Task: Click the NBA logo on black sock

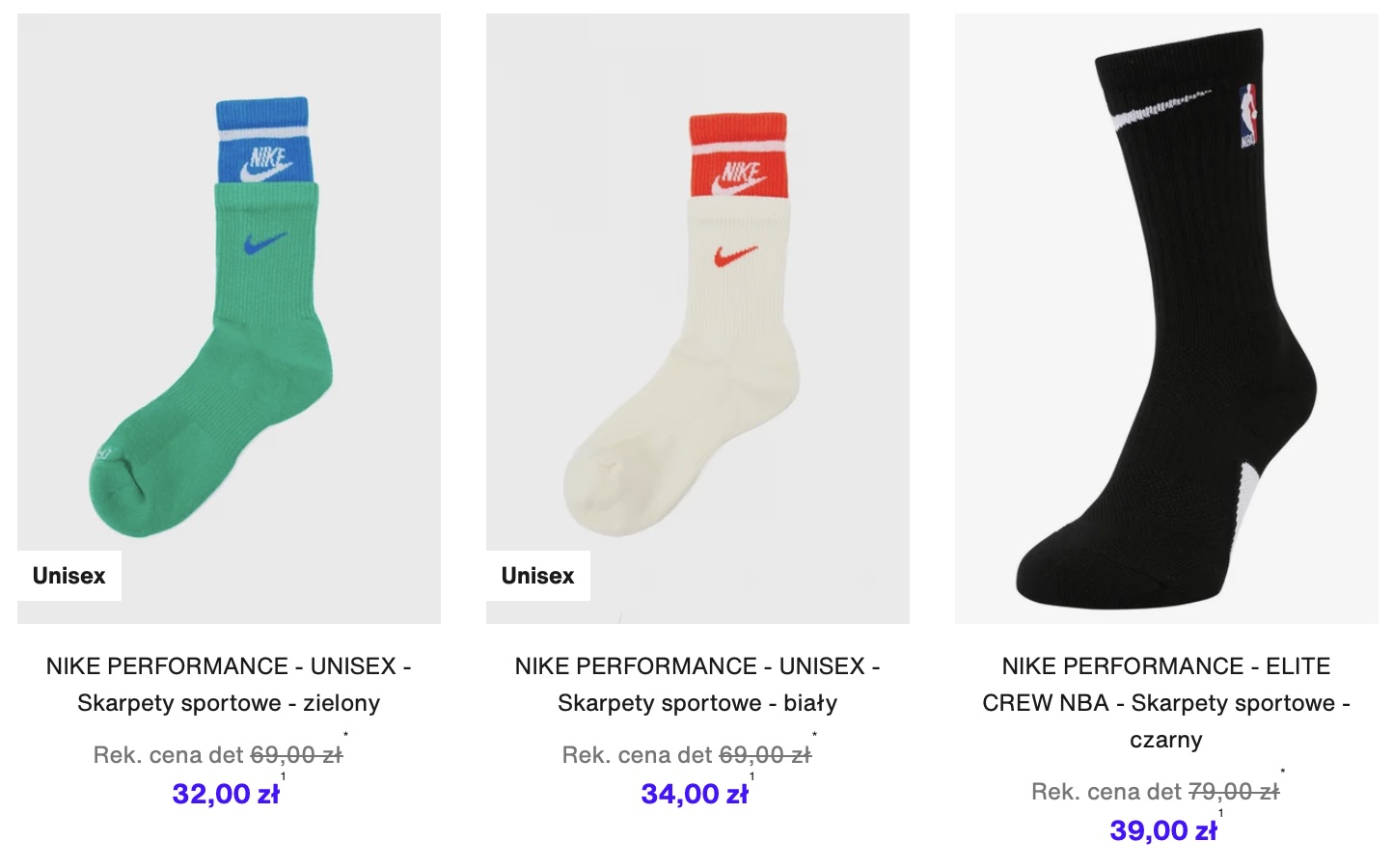Action: pyautogui.click(x=1248, y=116)
